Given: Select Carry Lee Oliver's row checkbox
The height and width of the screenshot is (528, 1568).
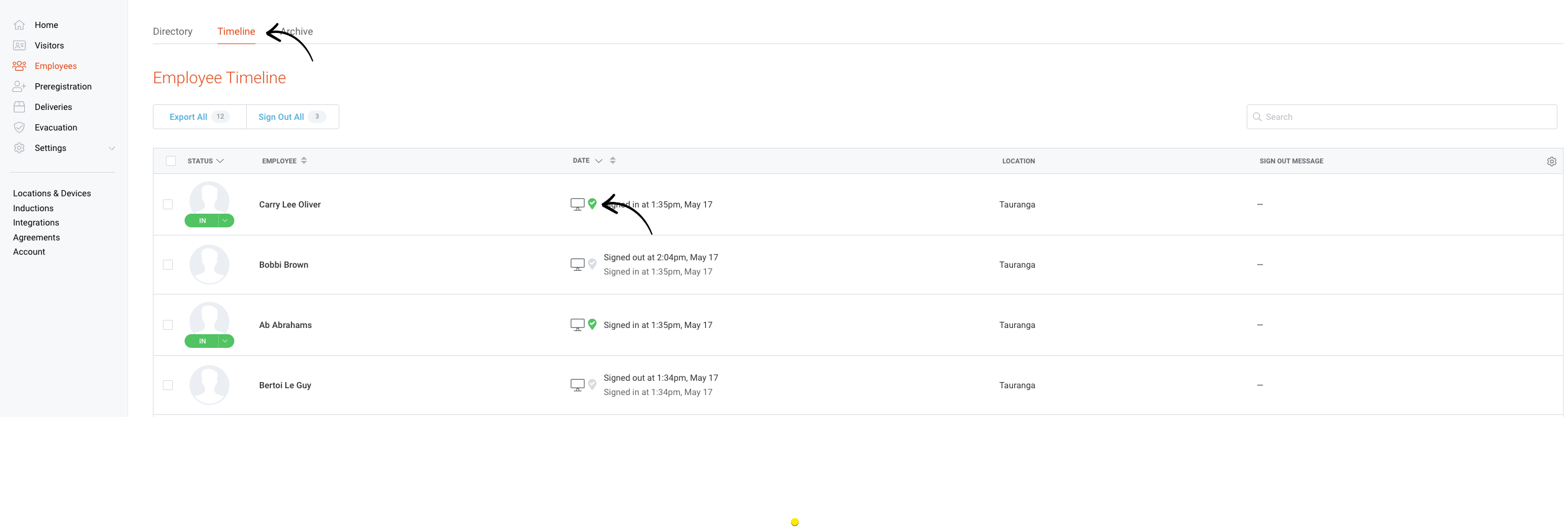Looking at the screenshot, I should 168,204.
